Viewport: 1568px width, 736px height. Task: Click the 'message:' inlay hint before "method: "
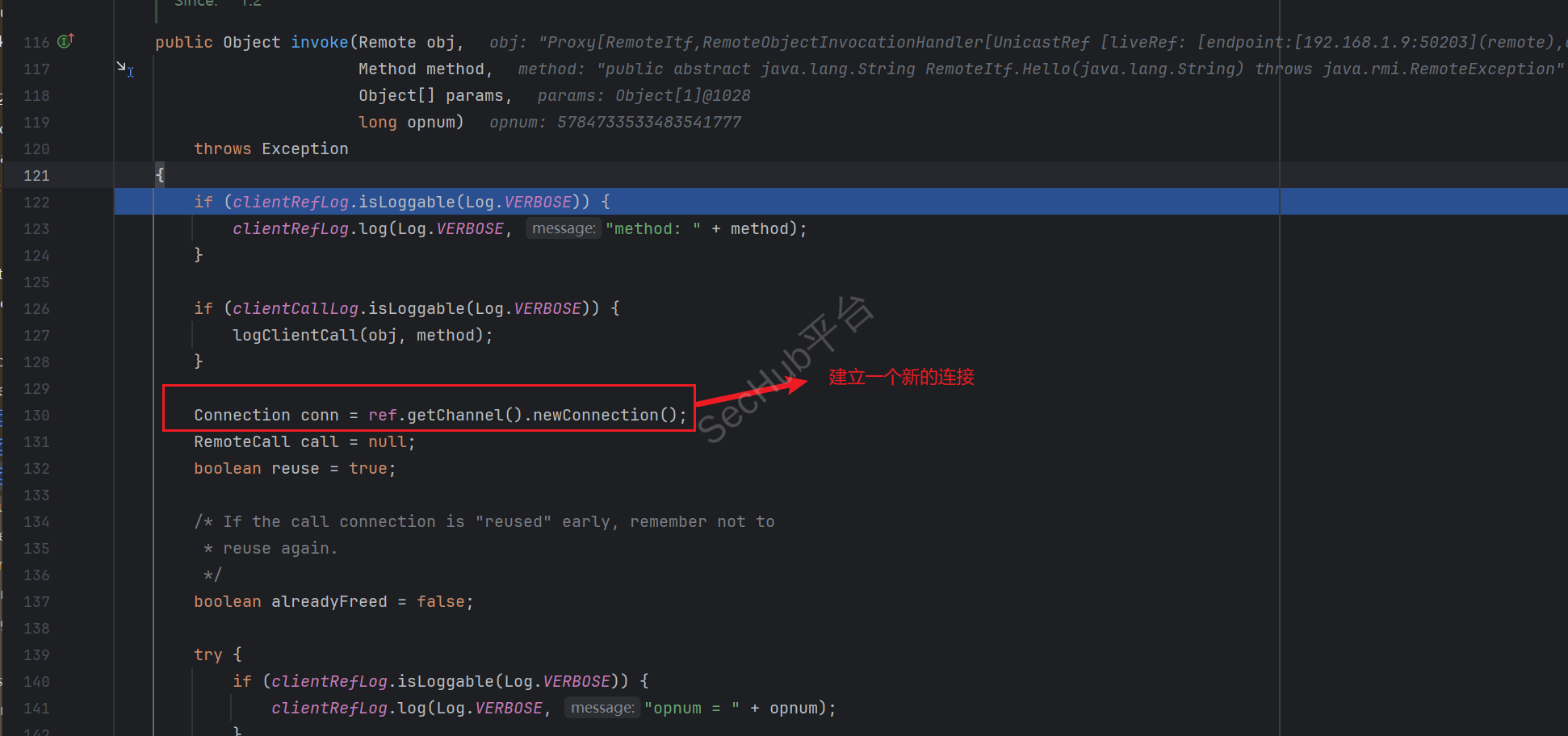click(x=564, y=228)
